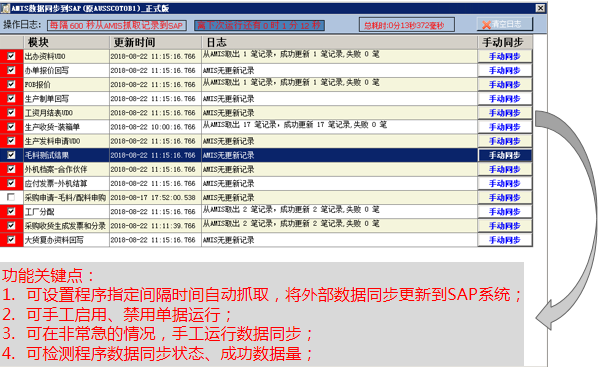
Task: Click the log showing 取出 17 笔记录
Action: point(340,127)
